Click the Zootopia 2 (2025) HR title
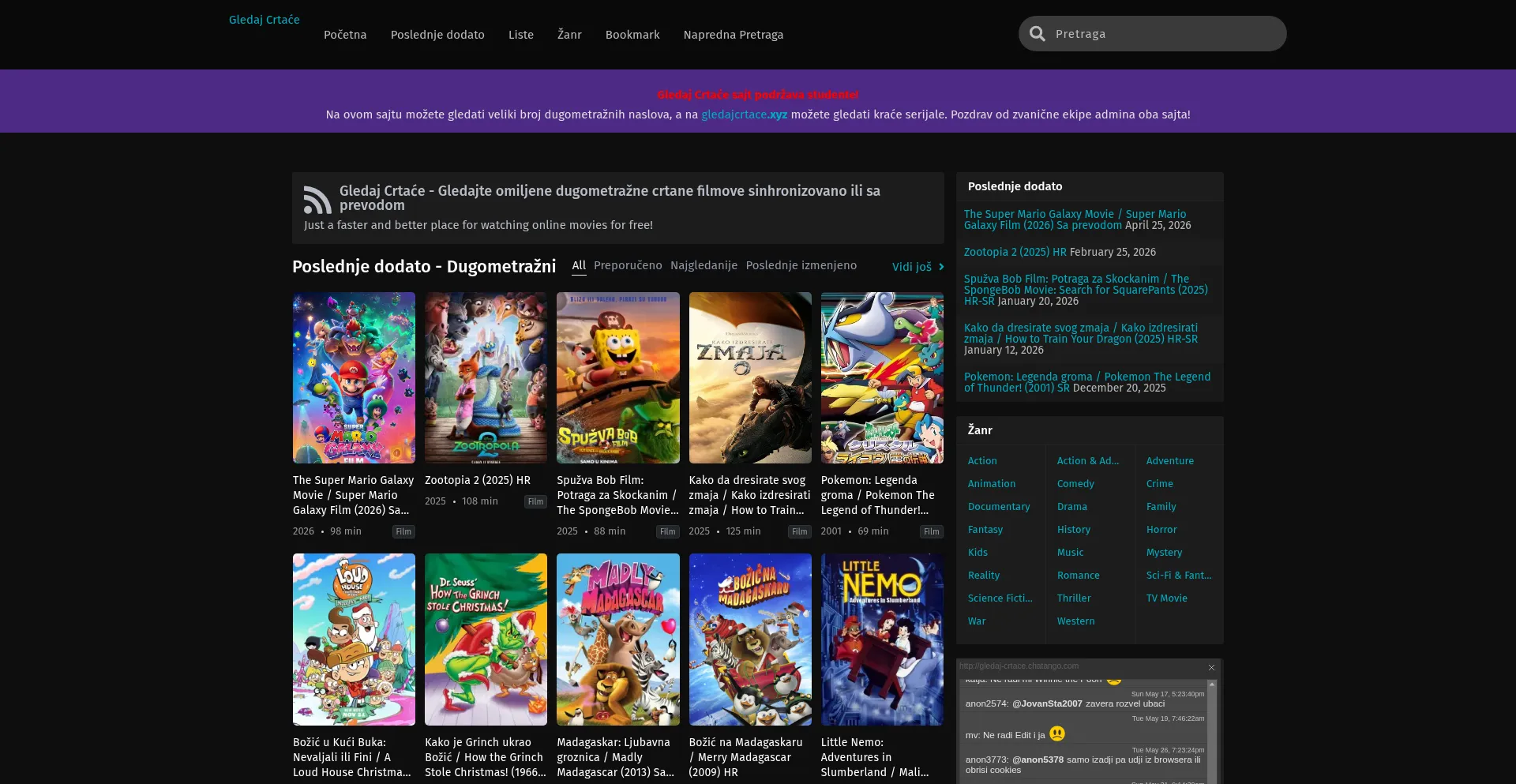Image resolution: width=1516 pixels, height=784 pixels. coord(478,480)
